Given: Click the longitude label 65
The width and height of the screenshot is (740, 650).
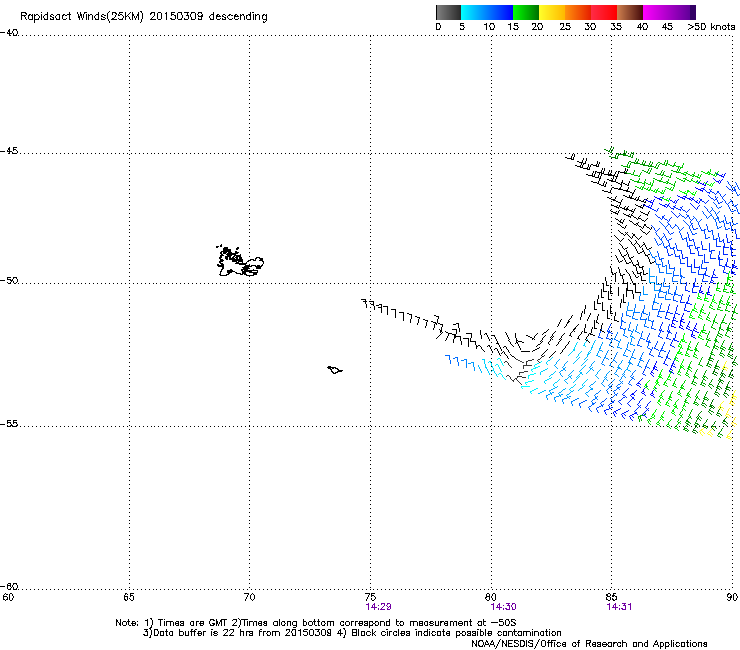Looking at the screenshot, I should (x=129, y=598).
